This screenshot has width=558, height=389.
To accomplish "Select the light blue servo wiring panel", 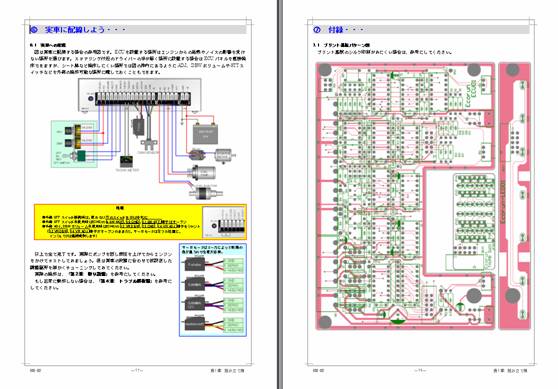I will click(213, 290).
